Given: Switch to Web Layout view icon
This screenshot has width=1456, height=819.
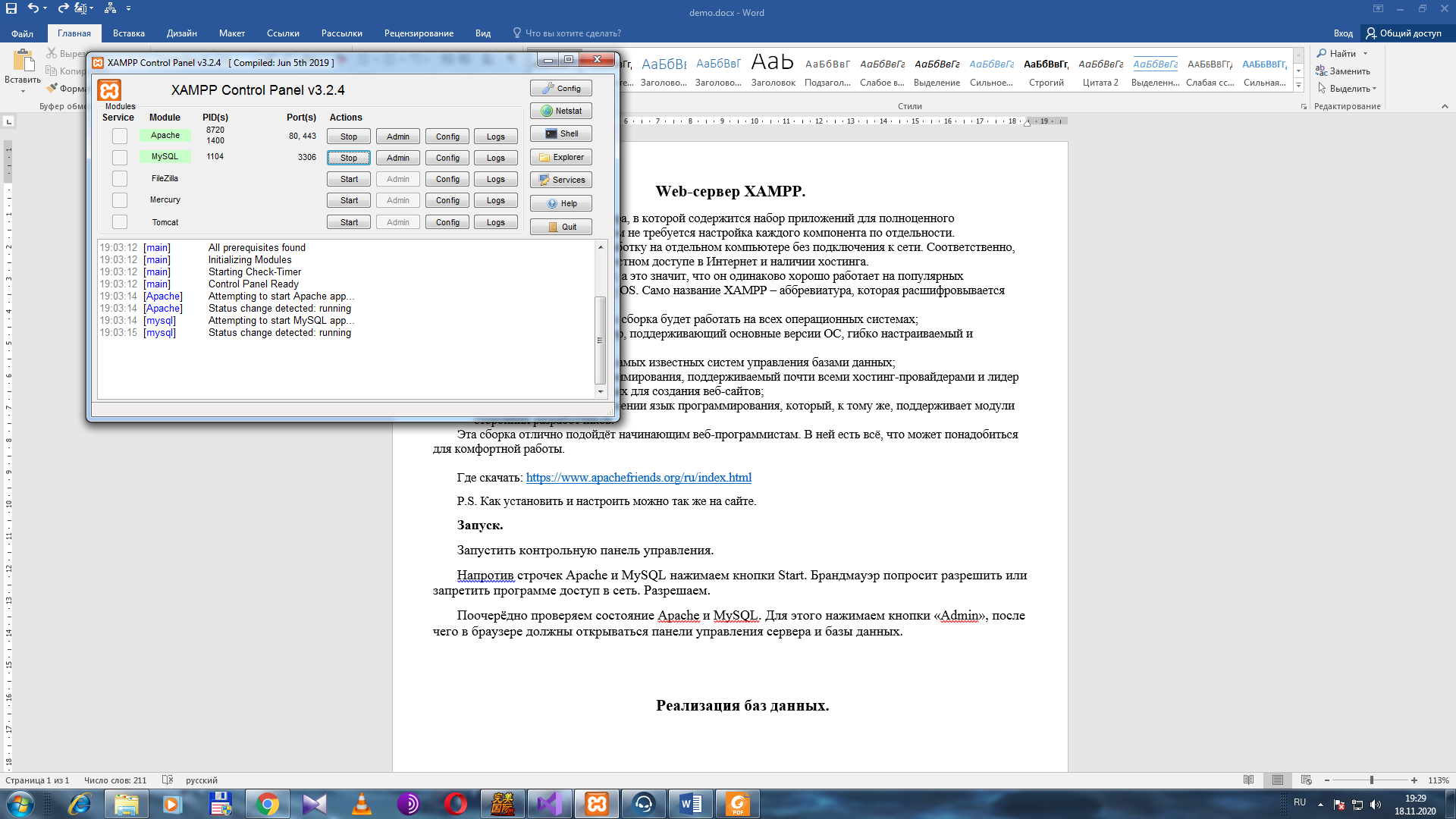Looking at the screenshot, I should tap(1306, 780).
